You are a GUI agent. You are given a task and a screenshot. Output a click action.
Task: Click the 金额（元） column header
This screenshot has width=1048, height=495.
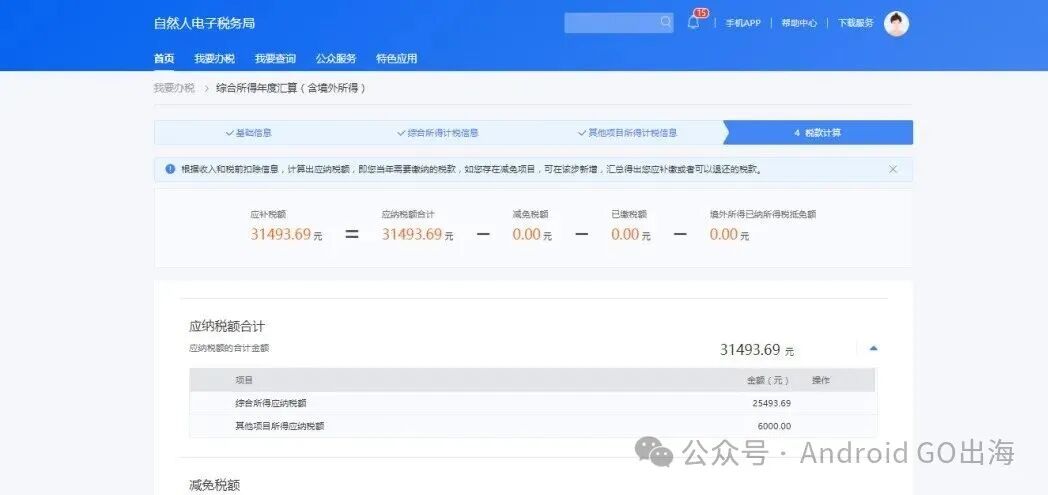pyautogui.click(x=768, y=380)
